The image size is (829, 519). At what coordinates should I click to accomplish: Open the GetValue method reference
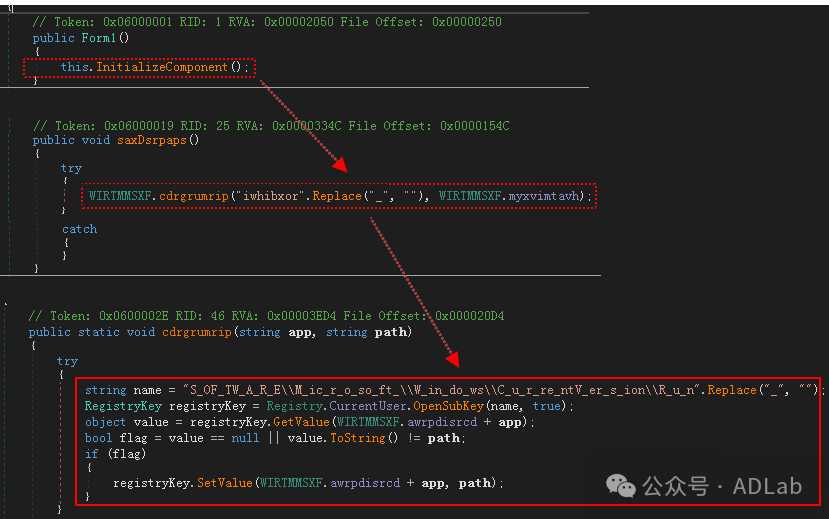[x=301, y=422]
